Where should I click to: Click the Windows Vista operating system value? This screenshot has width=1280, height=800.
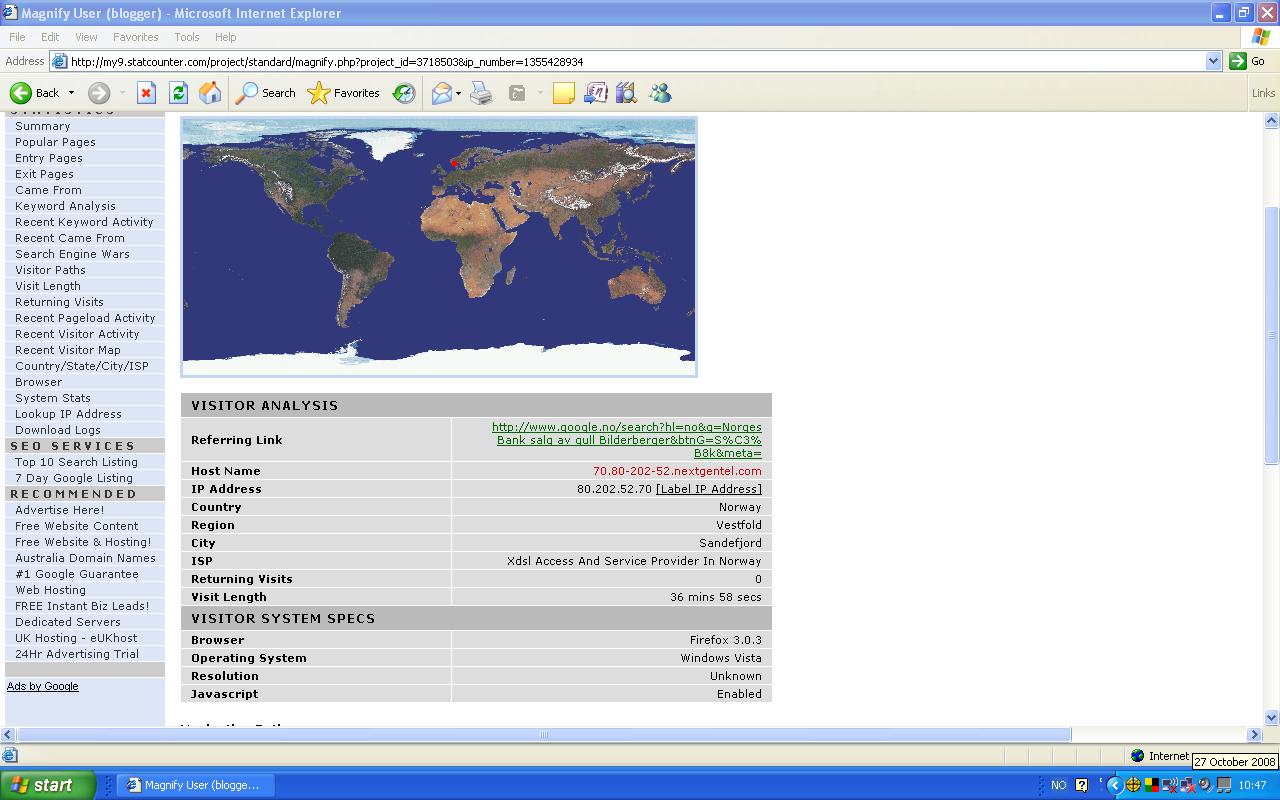[x=721, y=658]
